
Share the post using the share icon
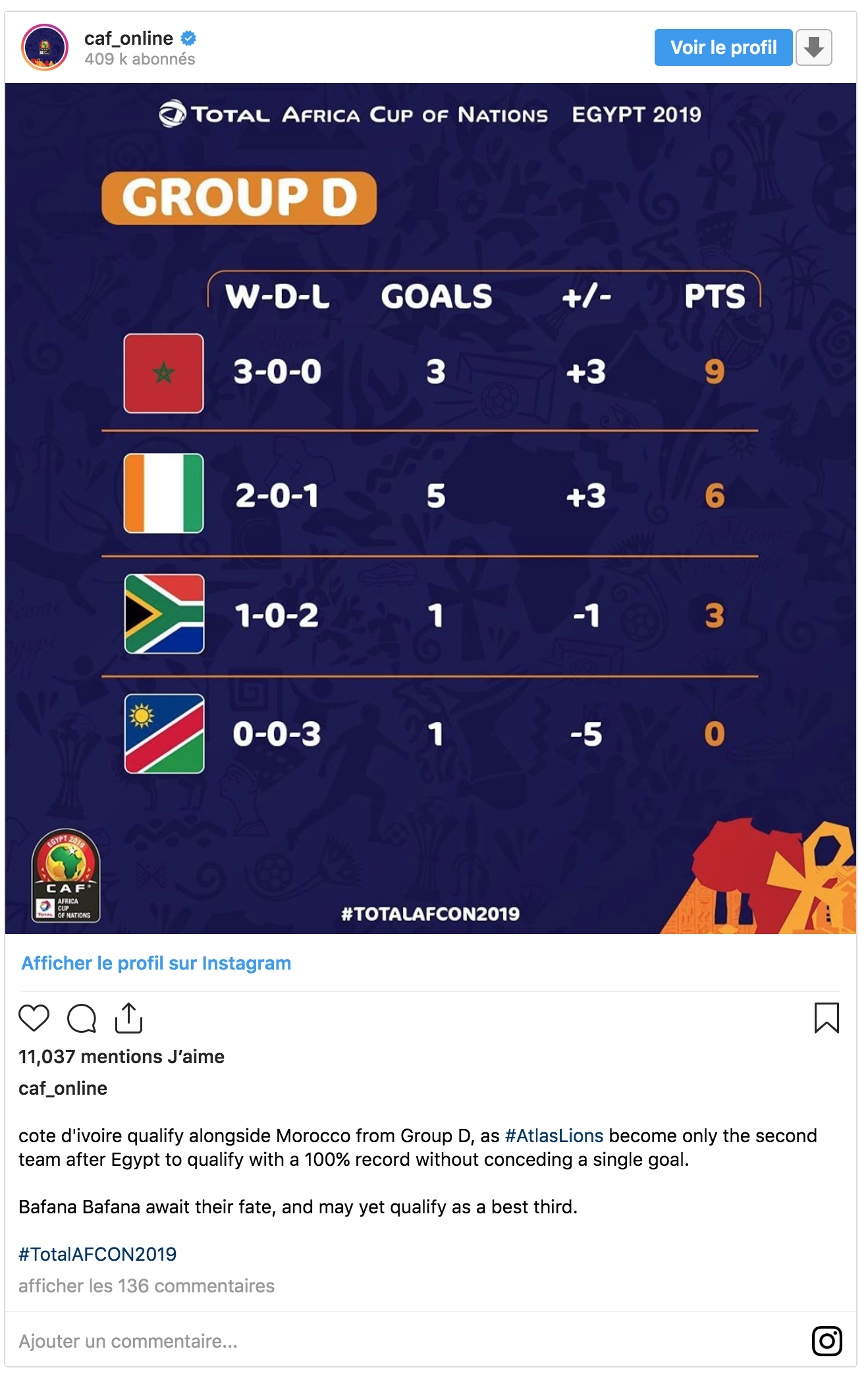coord(128,1018)
